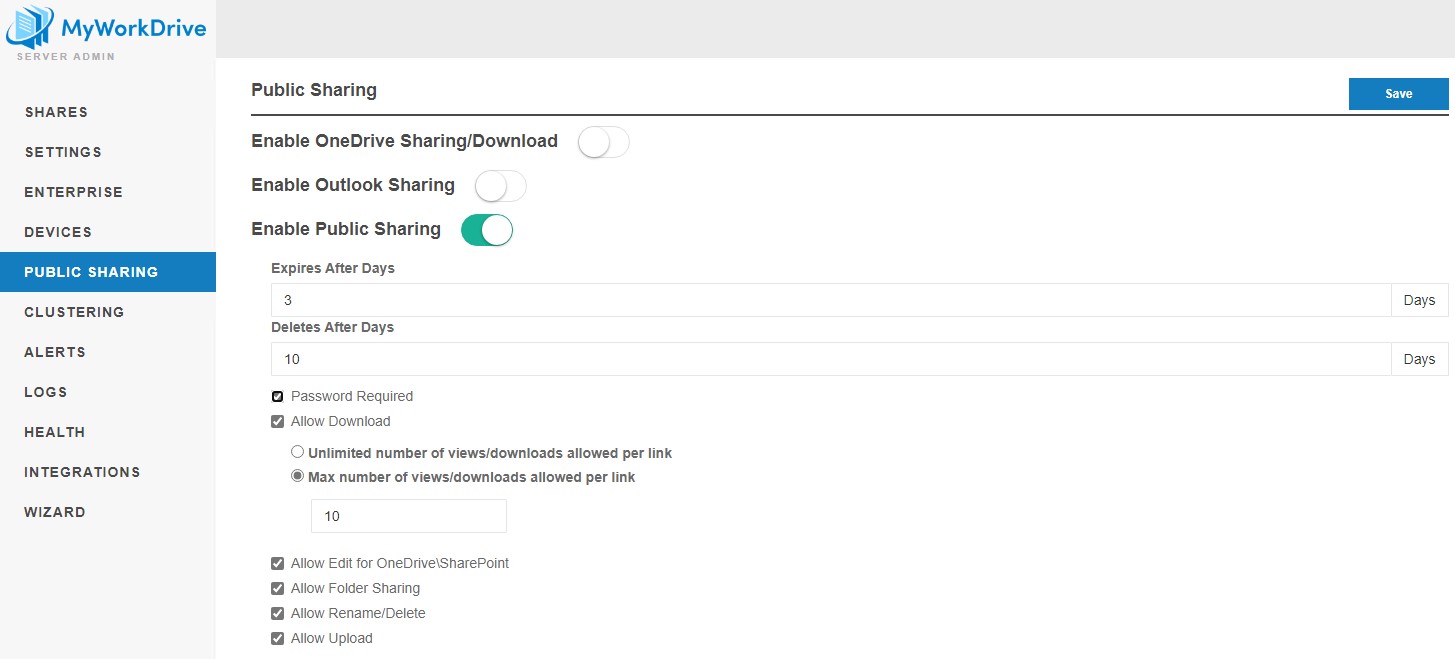
Task: Go to the Settings section
Action: (x=63, y=152)
